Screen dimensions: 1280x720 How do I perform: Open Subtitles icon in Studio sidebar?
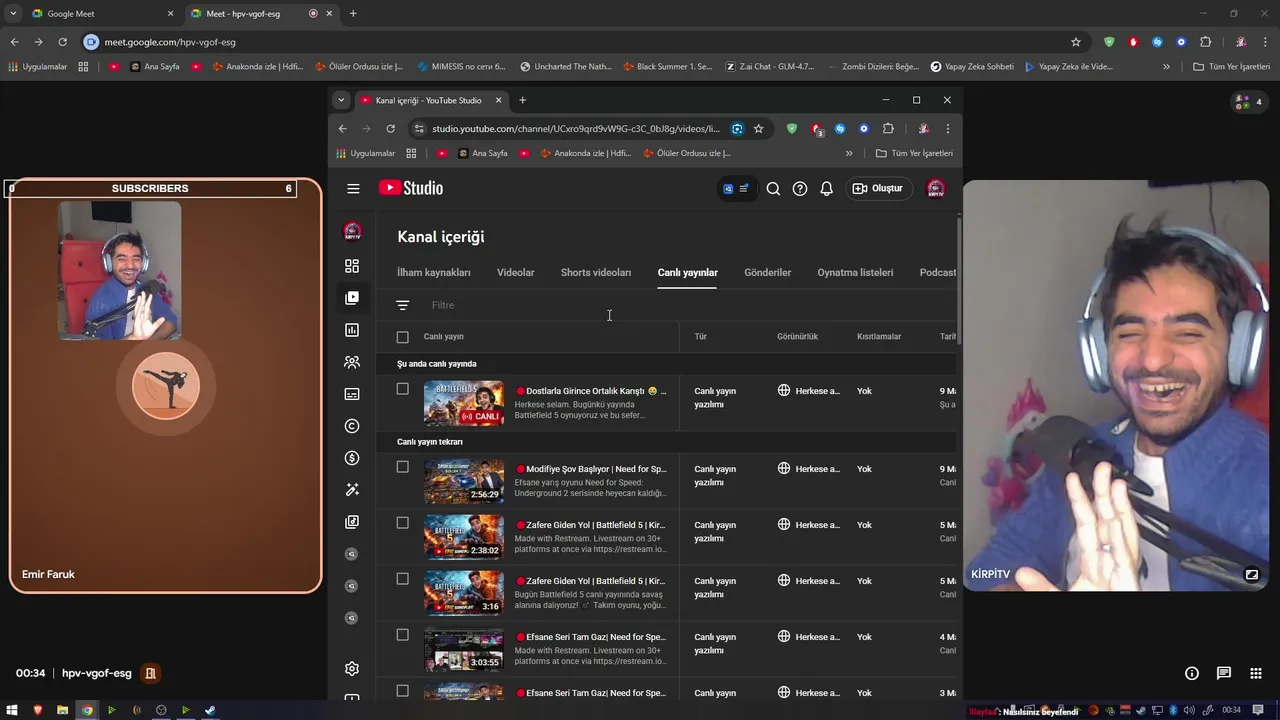(352, 394)
